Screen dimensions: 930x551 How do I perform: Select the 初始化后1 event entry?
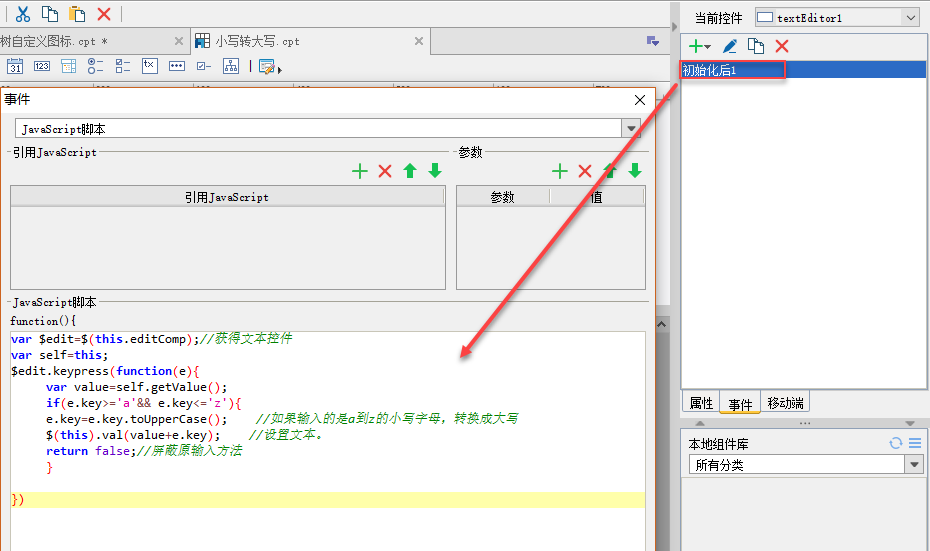tap(803, 70)
